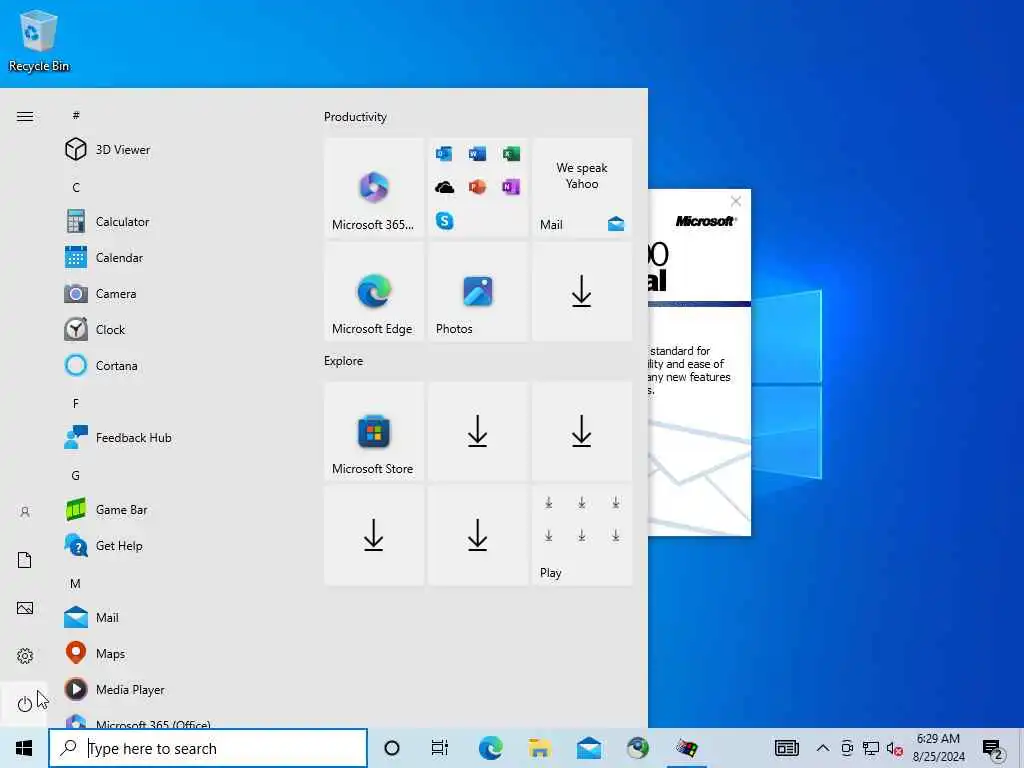Select the Explore group title

coord(344,360)
